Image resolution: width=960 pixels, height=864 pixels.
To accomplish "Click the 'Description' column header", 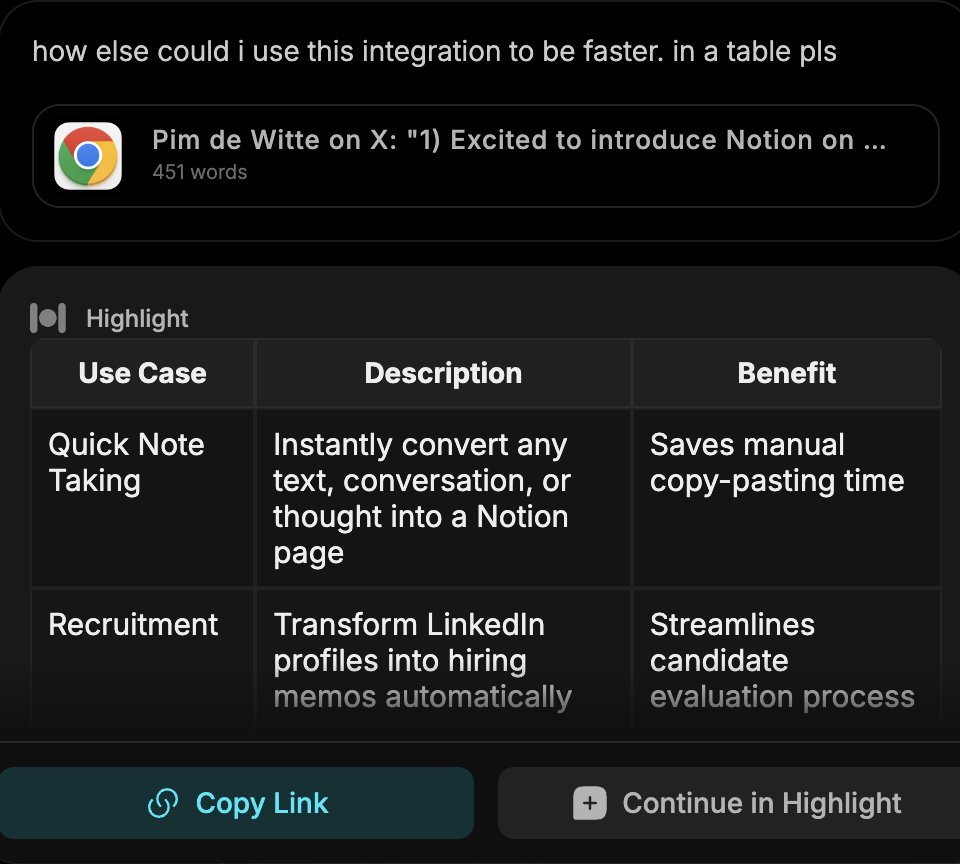I will 443,373.
